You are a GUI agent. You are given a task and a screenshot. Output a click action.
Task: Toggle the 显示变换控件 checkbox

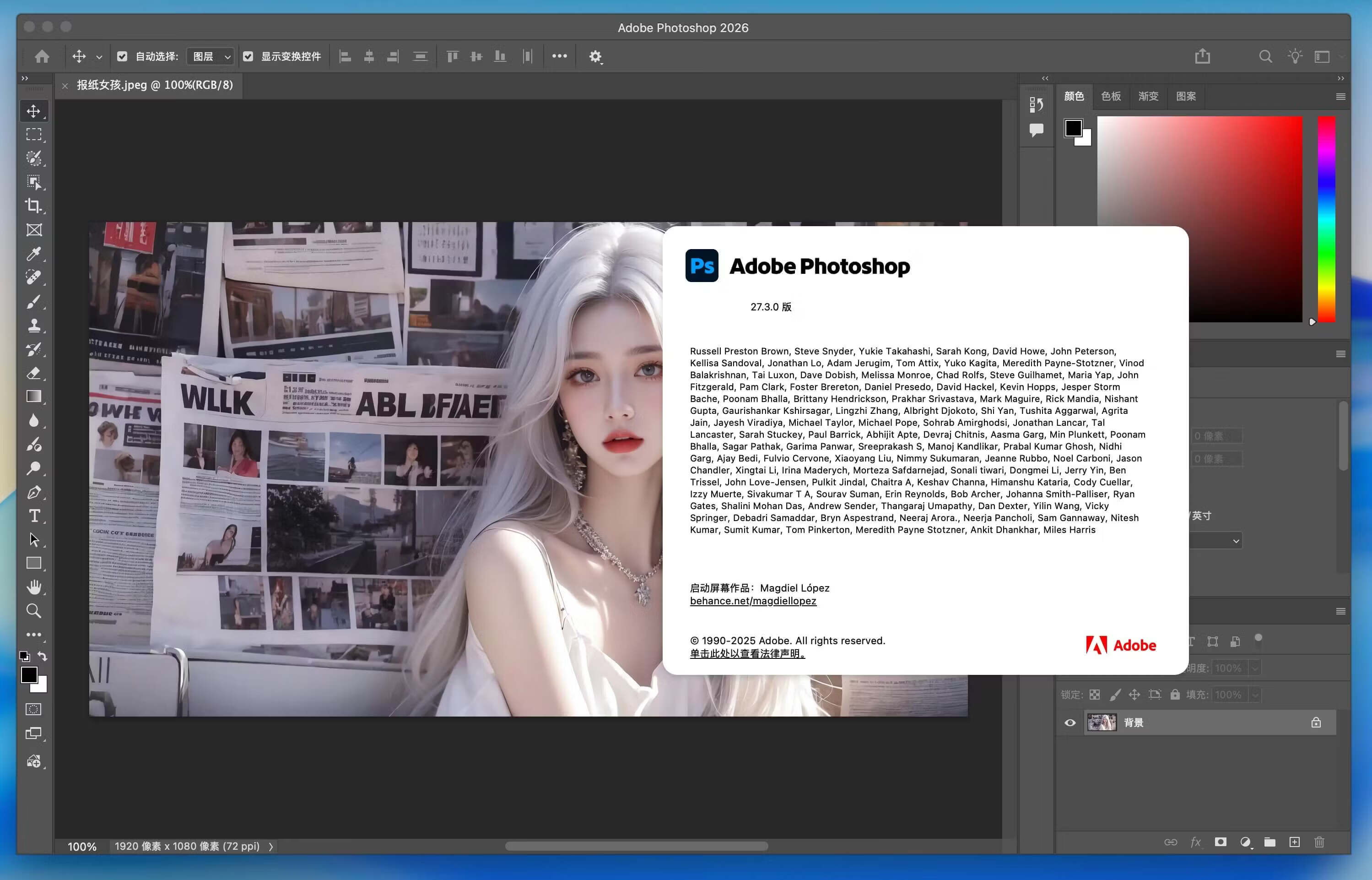tap(248, 56)
